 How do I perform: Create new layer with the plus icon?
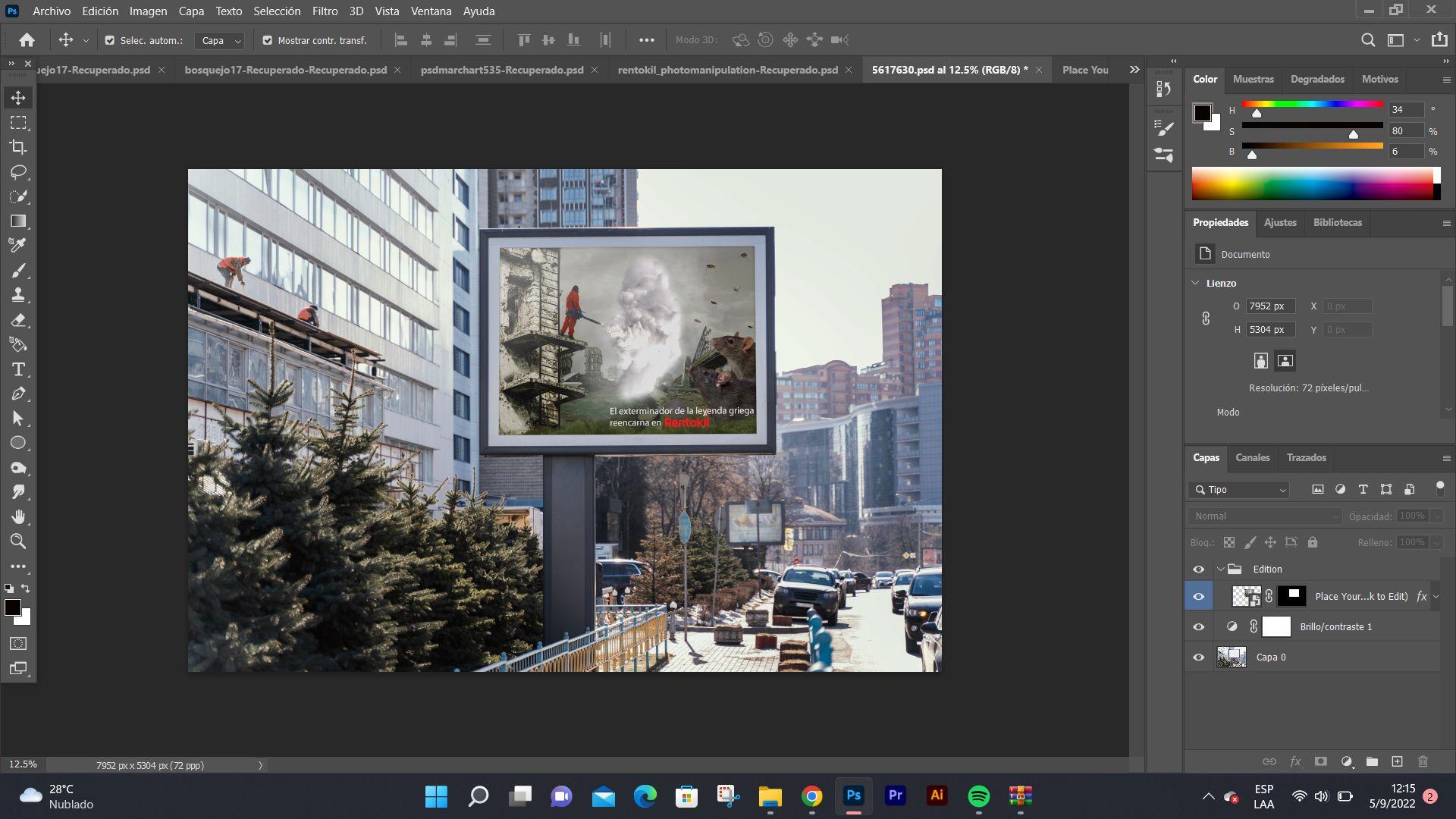click(x=1397, y=761)
